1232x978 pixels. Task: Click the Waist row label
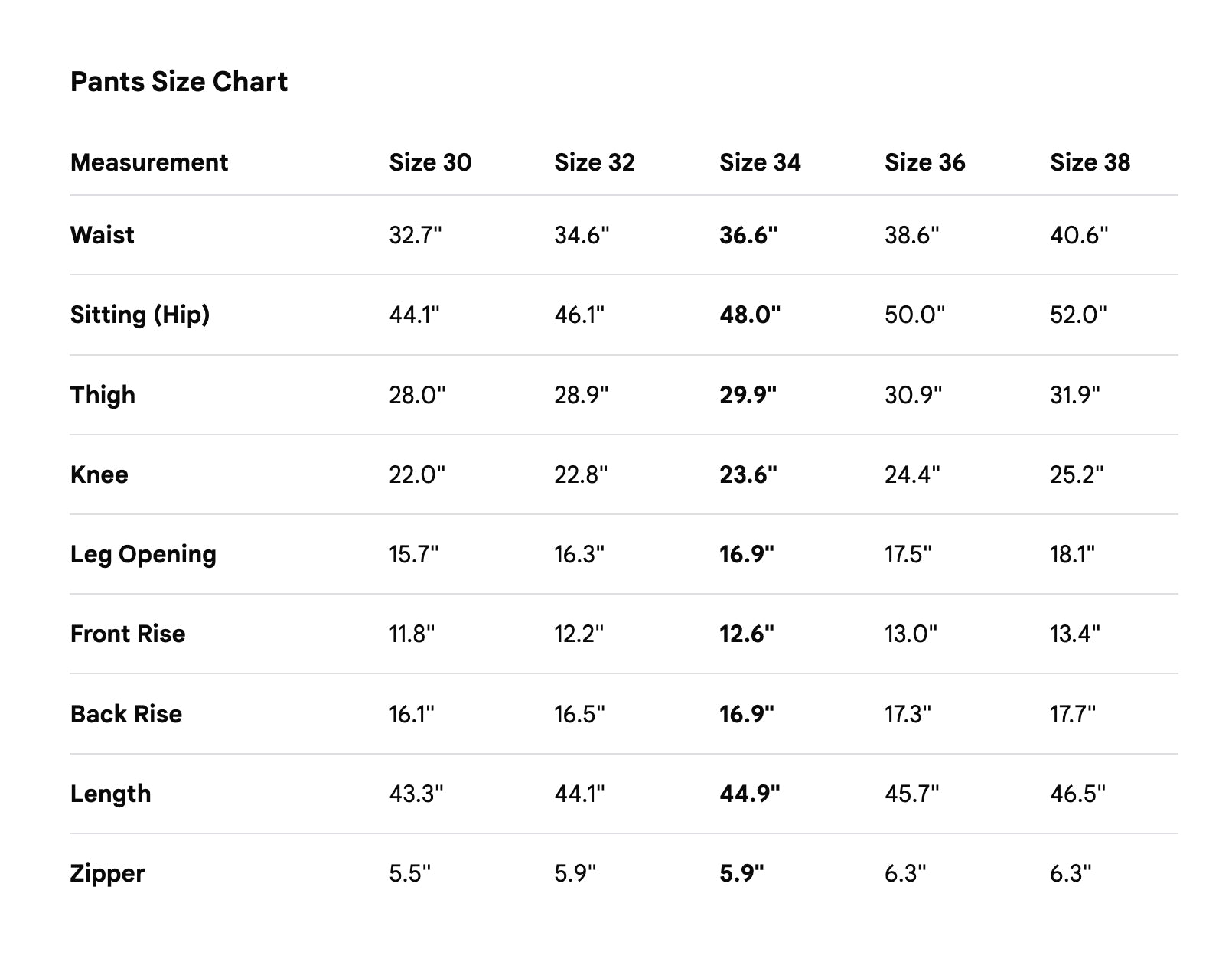tap(102, 235)
